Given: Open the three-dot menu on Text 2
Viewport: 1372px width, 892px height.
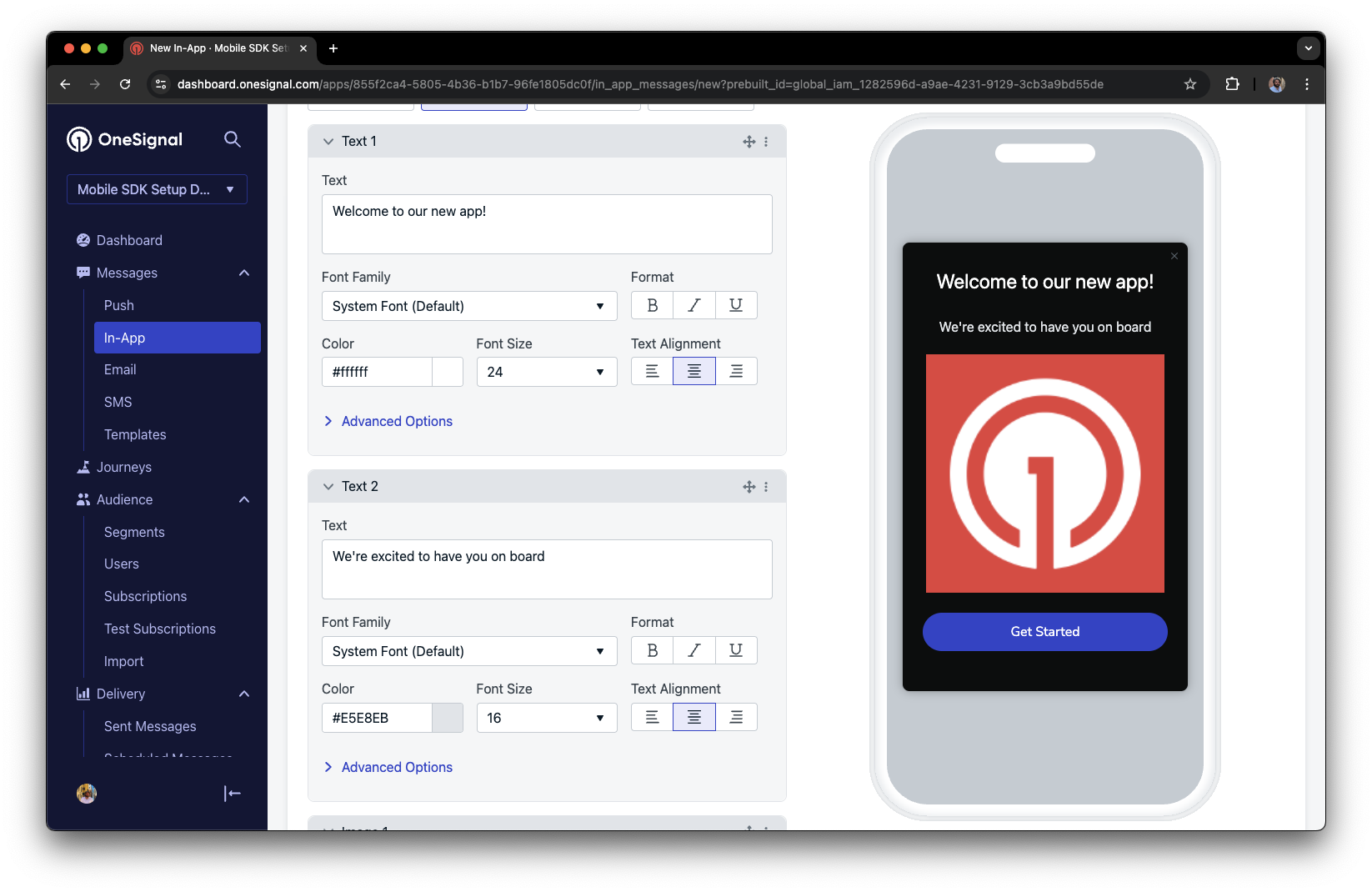Looking at the screenshot, I should click(x=766, y=487).
